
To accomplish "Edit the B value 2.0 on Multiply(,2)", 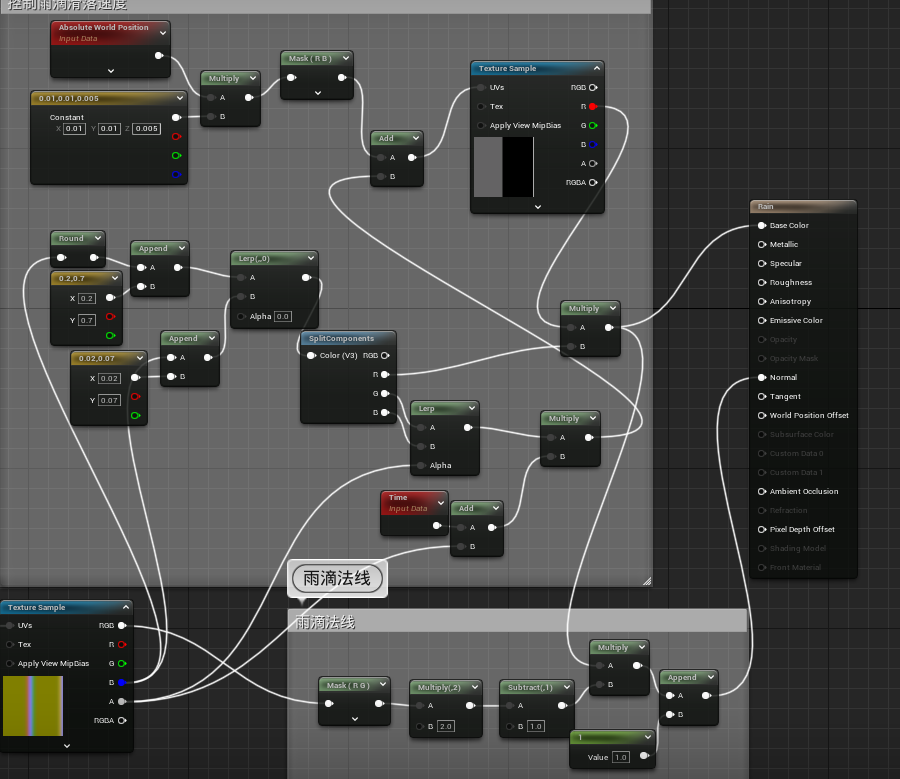I will click(445, 726).
